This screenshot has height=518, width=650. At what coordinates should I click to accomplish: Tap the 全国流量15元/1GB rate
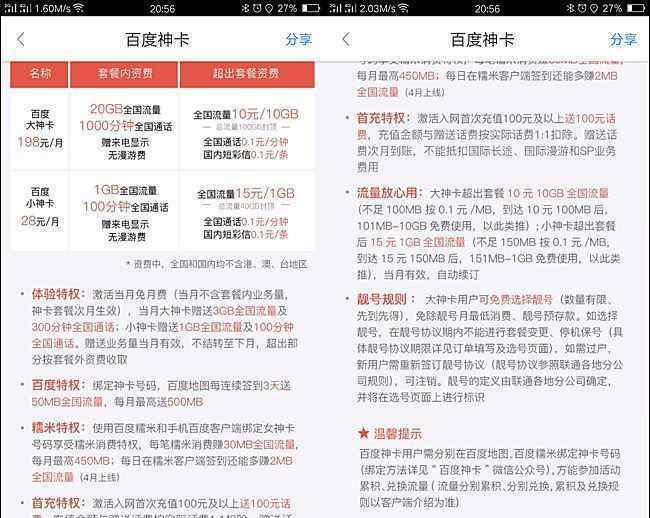pos(245,193)
